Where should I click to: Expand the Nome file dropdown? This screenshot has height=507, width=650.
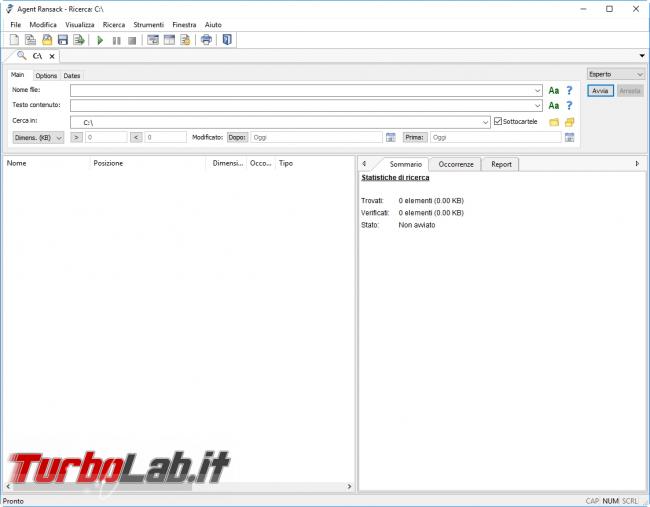pyautogui.click(x=537, y=90)
